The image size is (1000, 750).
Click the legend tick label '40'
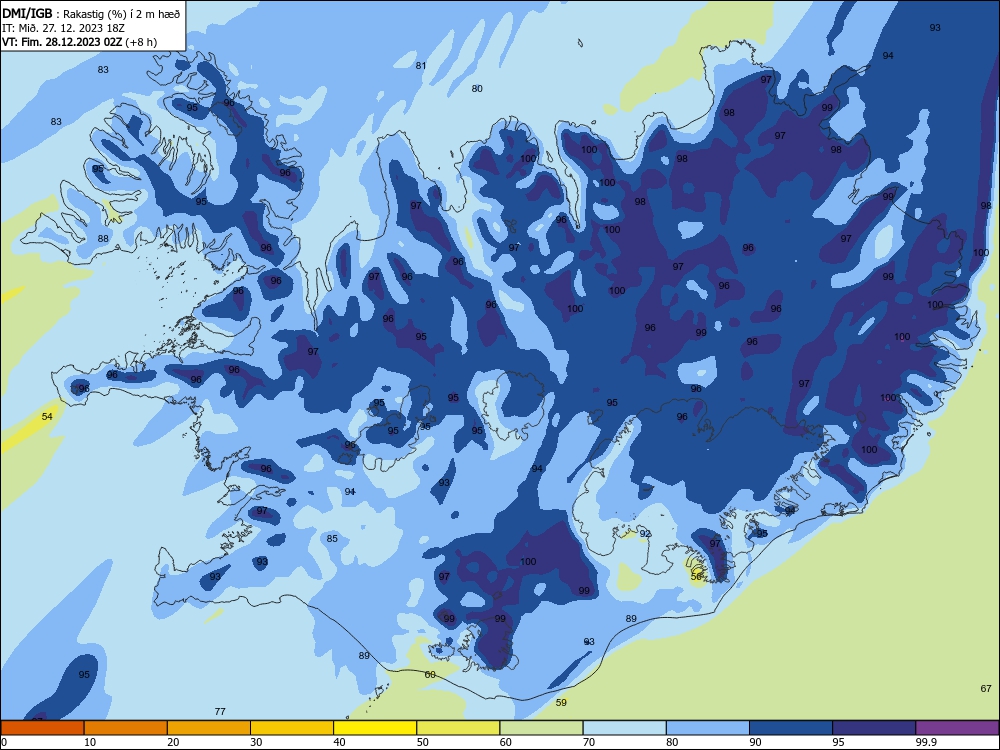pyautogui.click(x=339, y=742)
